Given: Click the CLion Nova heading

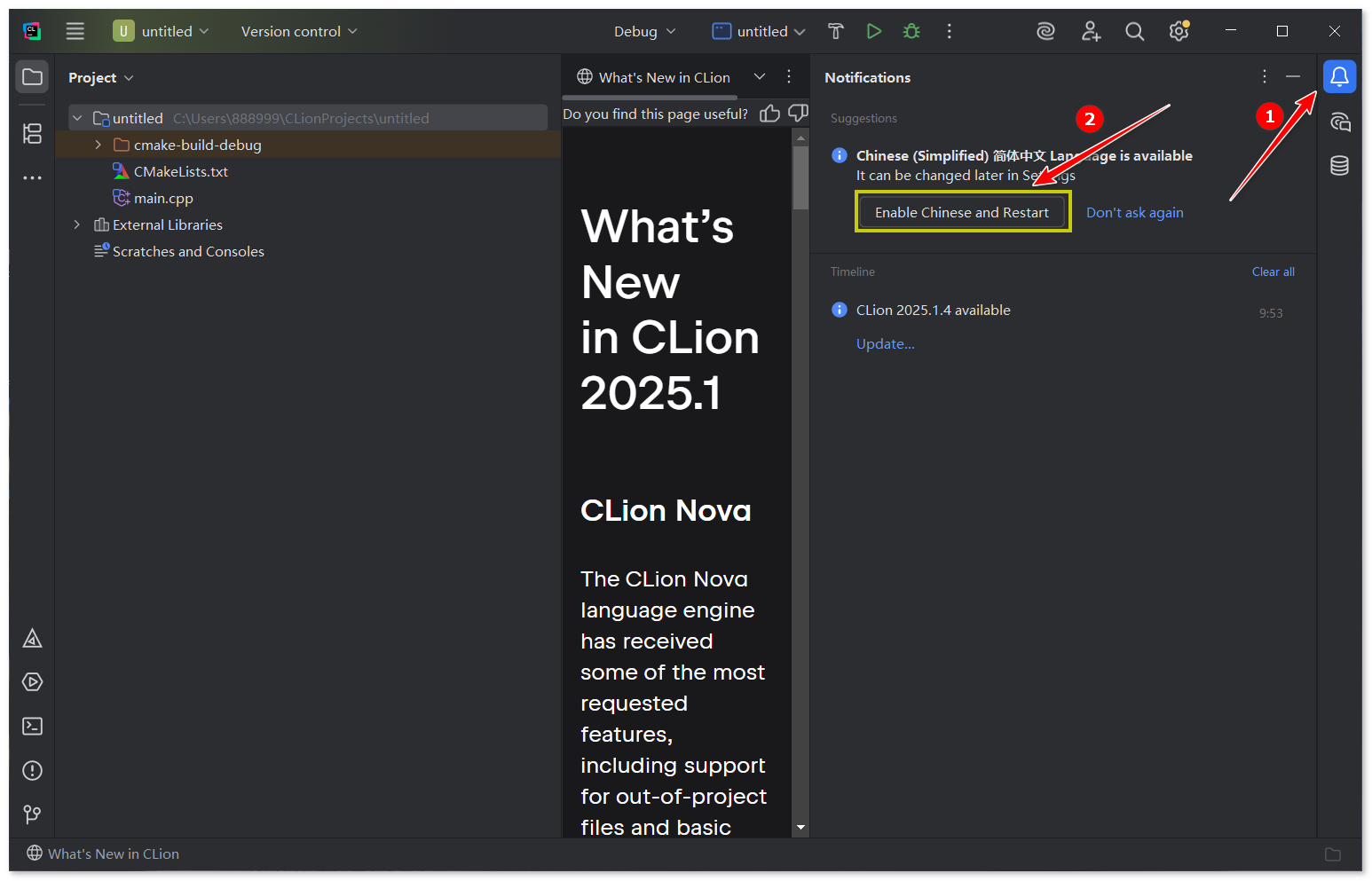Looking at the screenshot, I should coord(666,510).
